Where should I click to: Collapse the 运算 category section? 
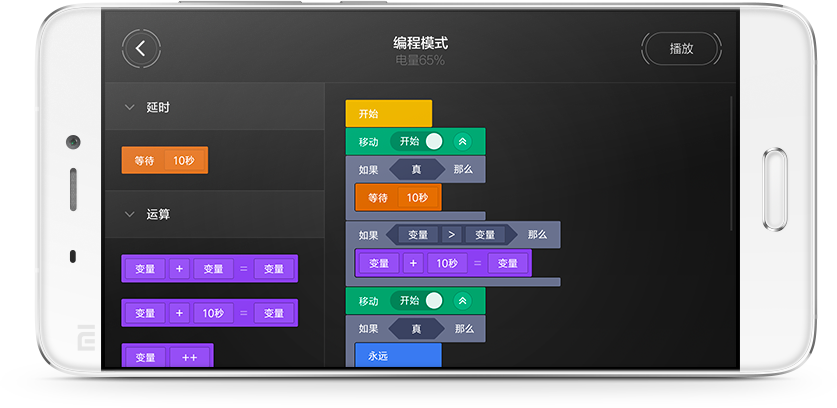point(129,214)
